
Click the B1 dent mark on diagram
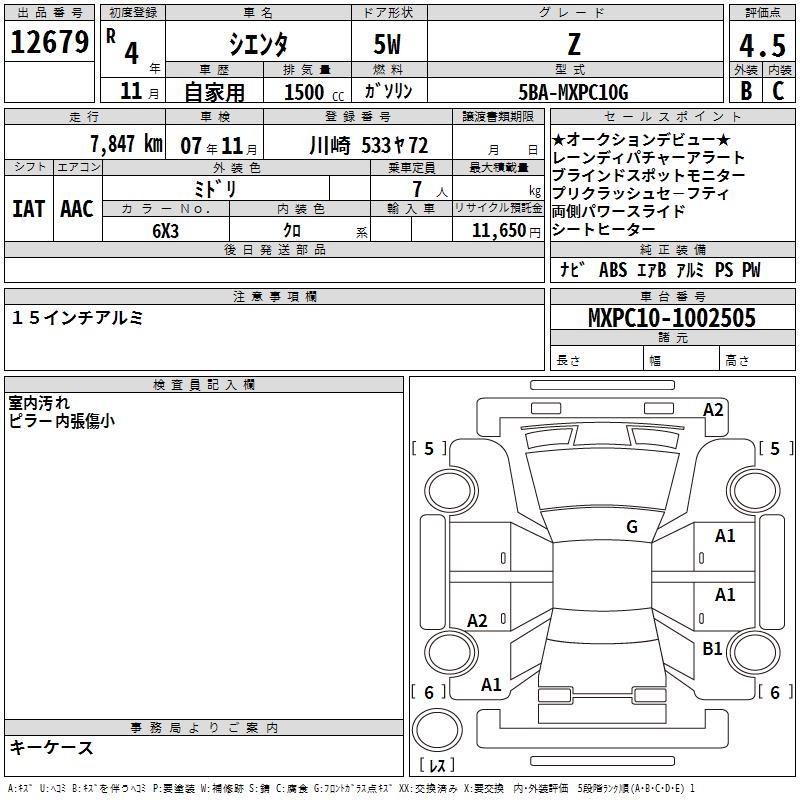point(712,649)
